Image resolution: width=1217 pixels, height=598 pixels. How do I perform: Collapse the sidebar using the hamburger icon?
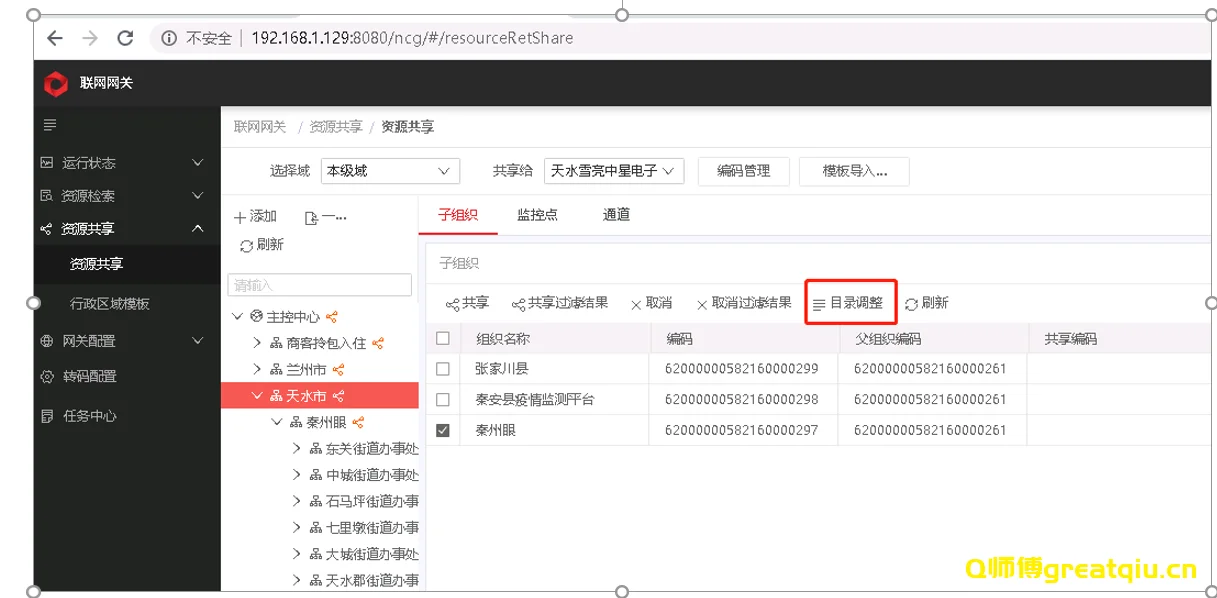(48, 125)
